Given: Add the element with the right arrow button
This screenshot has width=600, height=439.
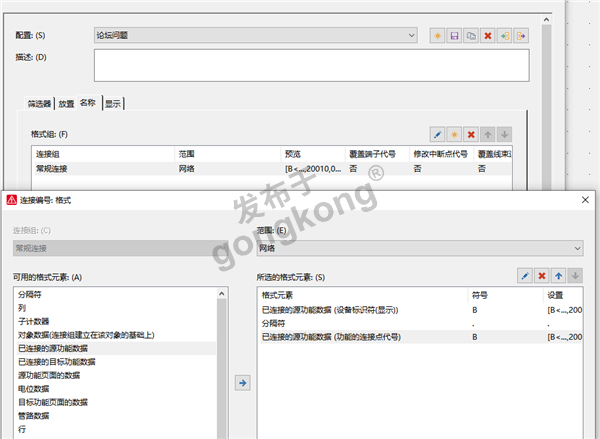Looking at the screenshot, I should tap(243, 381).
